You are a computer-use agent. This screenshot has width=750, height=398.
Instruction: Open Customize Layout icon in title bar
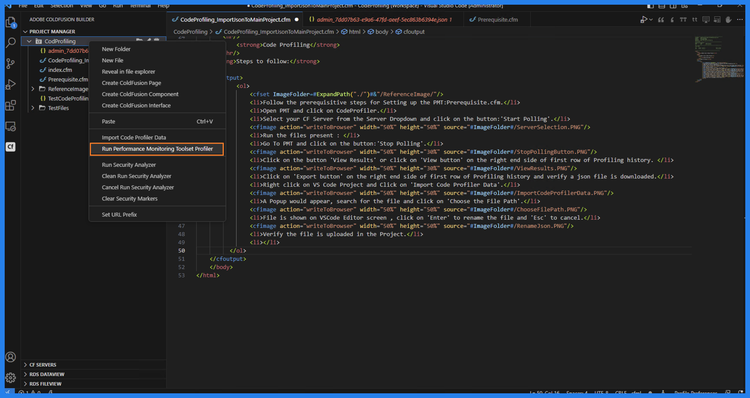(x=685, y=6)
